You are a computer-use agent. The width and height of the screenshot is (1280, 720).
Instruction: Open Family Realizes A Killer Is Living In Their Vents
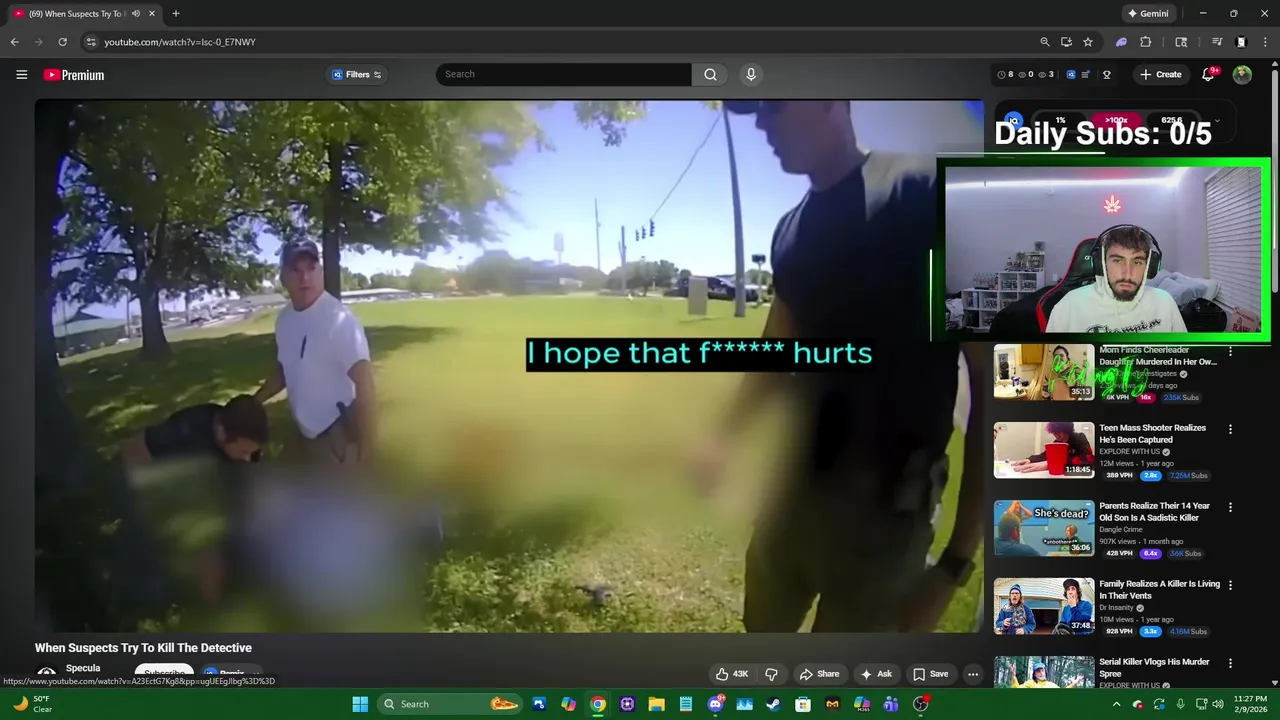coord(1159,589)
